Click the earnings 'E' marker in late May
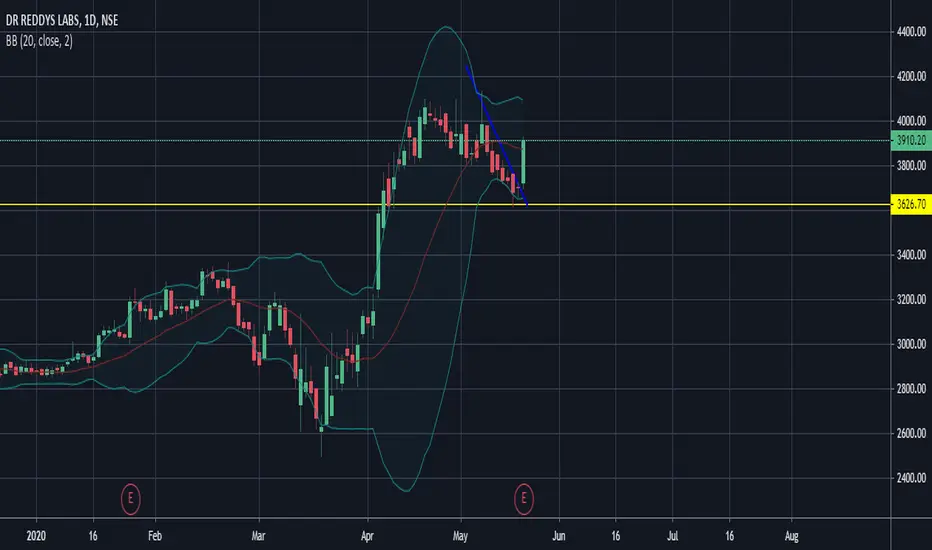932x550 pixels. pos(524,499)
